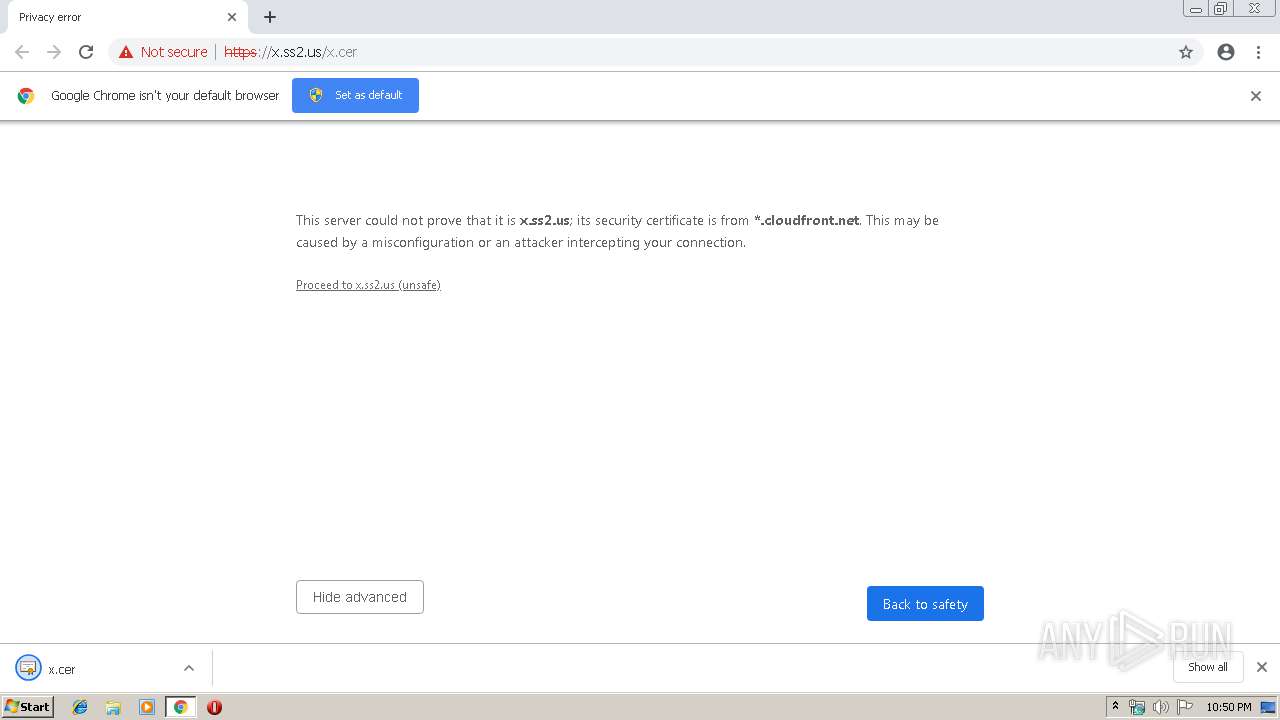Open media player icon in taskbar

click(x=147, y=707)
